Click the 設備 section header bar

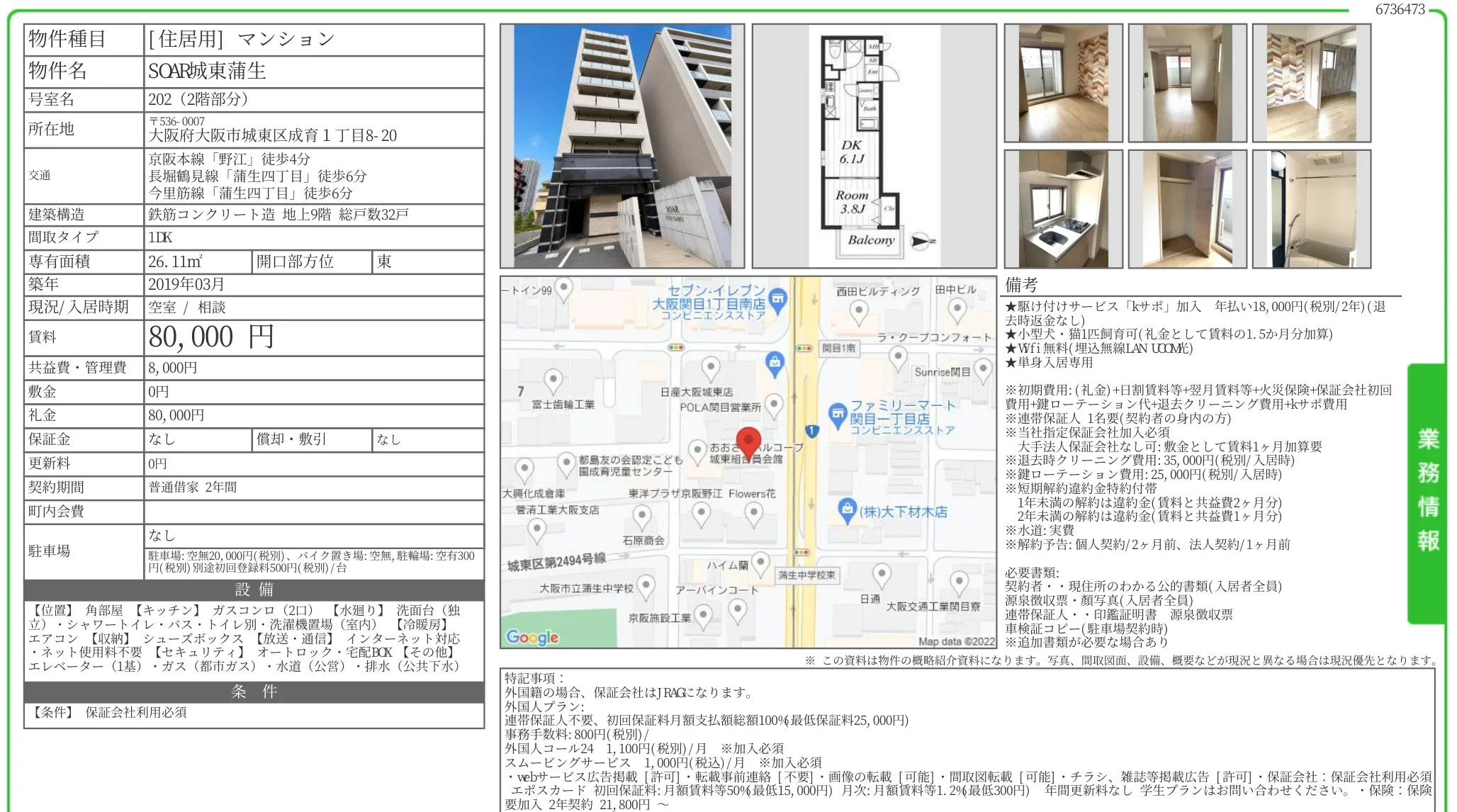[254, 590]
